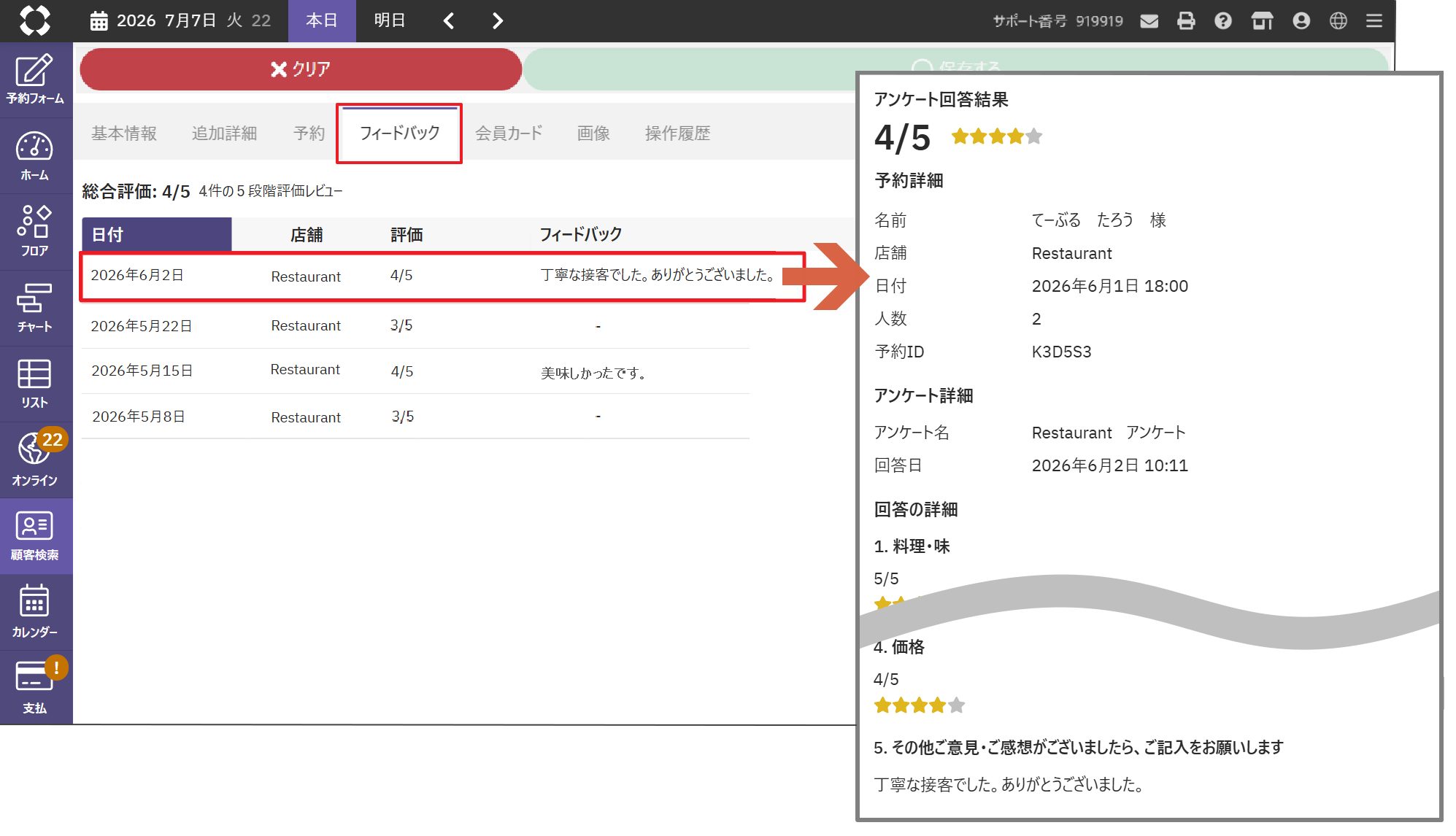This screenshot has width=1456, height=836.
Task: Open the 予約フォーム reservation form icon
Action: (x=35, y=79)
